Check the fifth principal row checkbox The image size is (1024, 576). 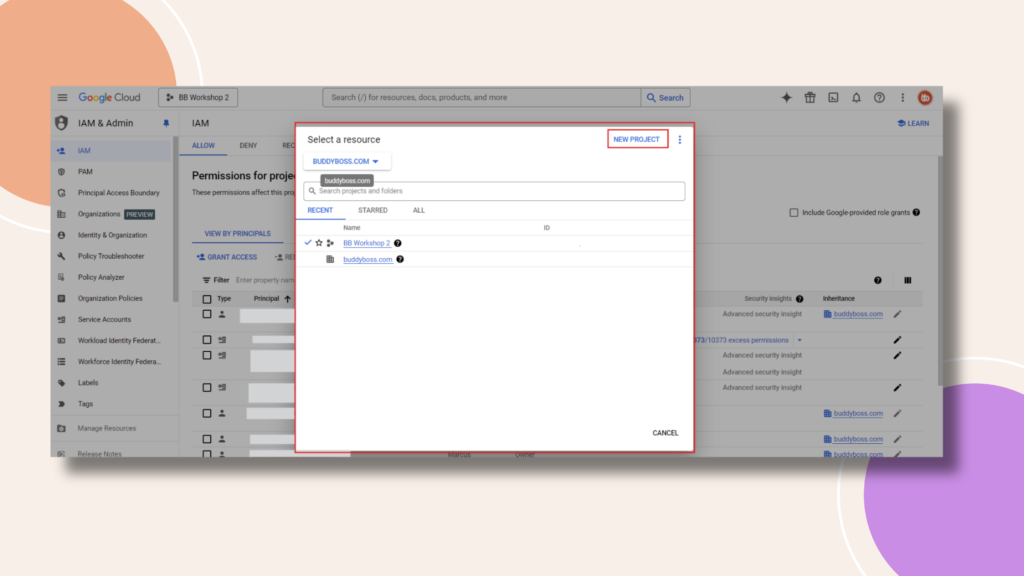tap(206, 413)
